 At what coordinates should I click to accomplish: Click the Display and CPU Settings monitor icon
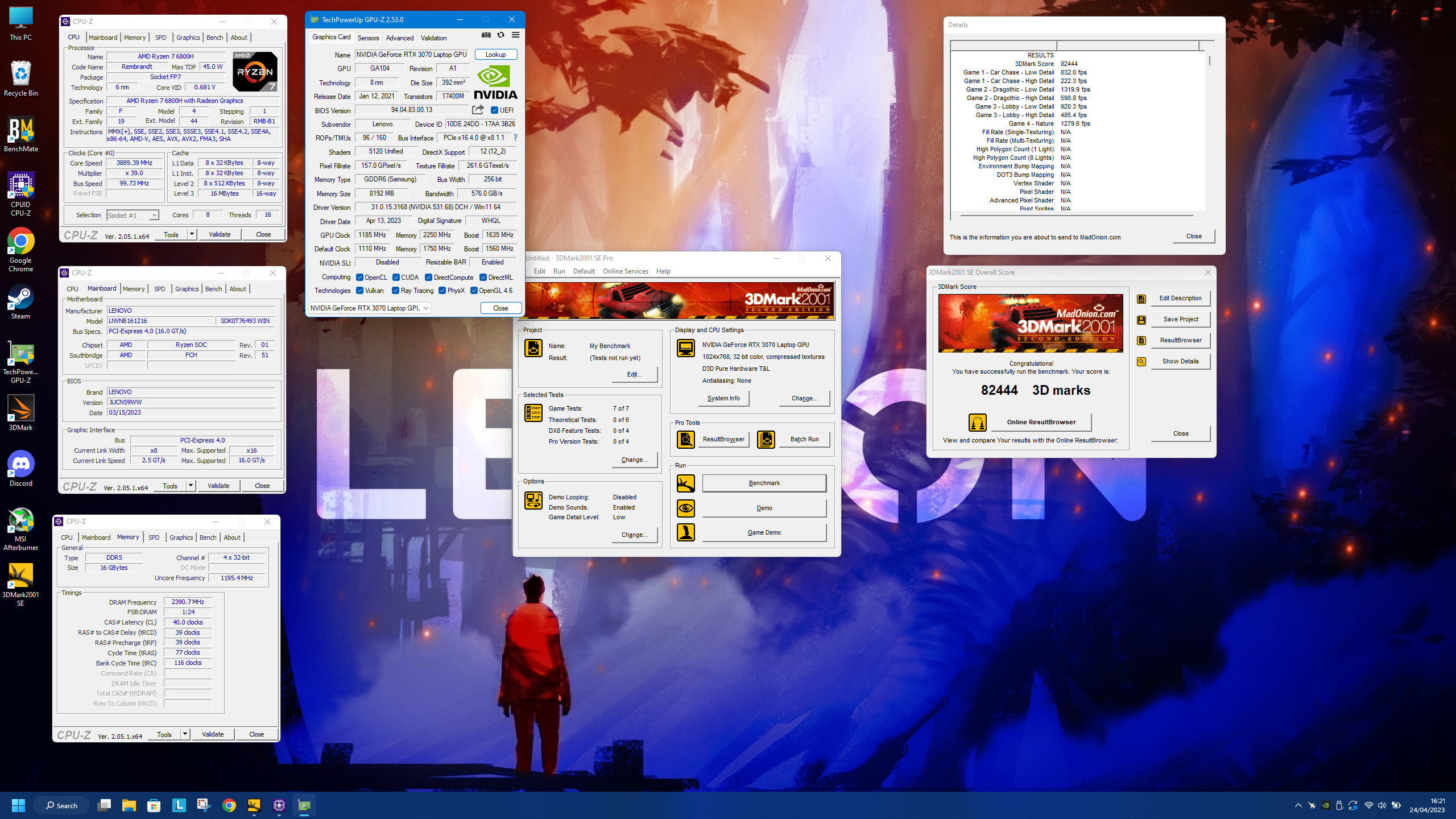686,348
